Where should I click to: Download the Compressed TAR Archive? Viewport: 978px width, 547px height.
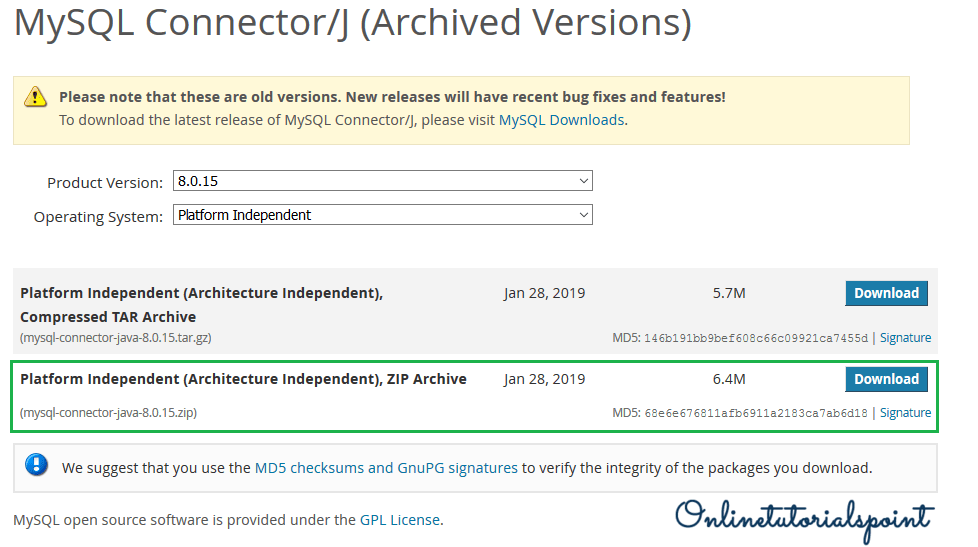pos(886,293)
